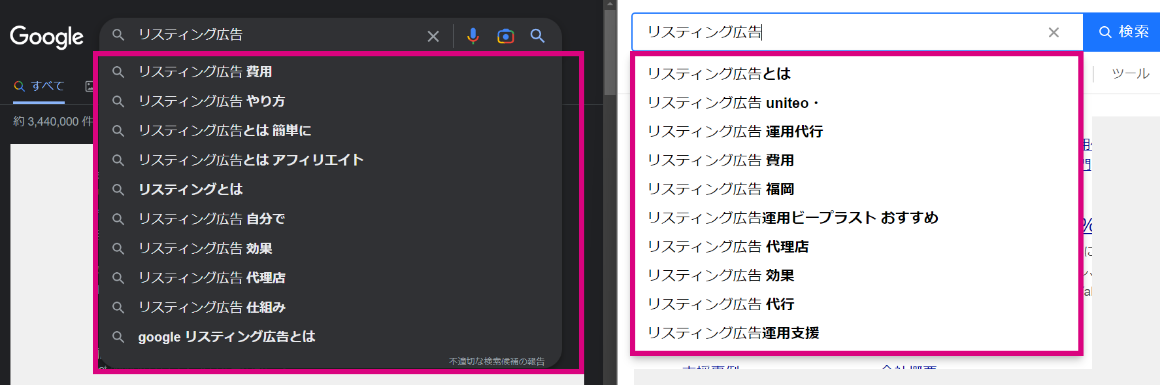Click the Google logo

47,36
